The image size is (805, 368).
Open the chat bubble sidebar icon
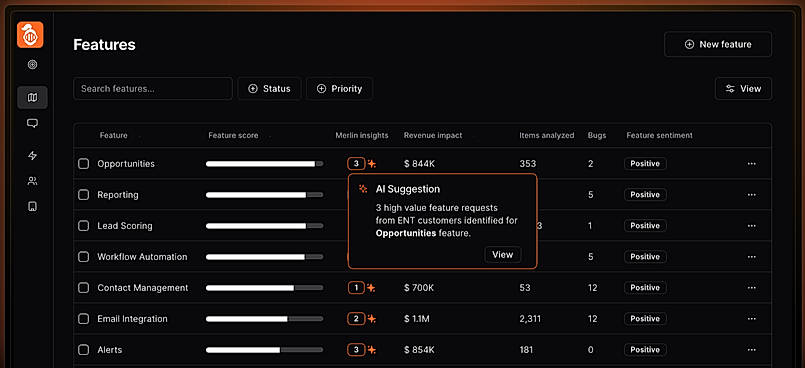pos(32,124)
